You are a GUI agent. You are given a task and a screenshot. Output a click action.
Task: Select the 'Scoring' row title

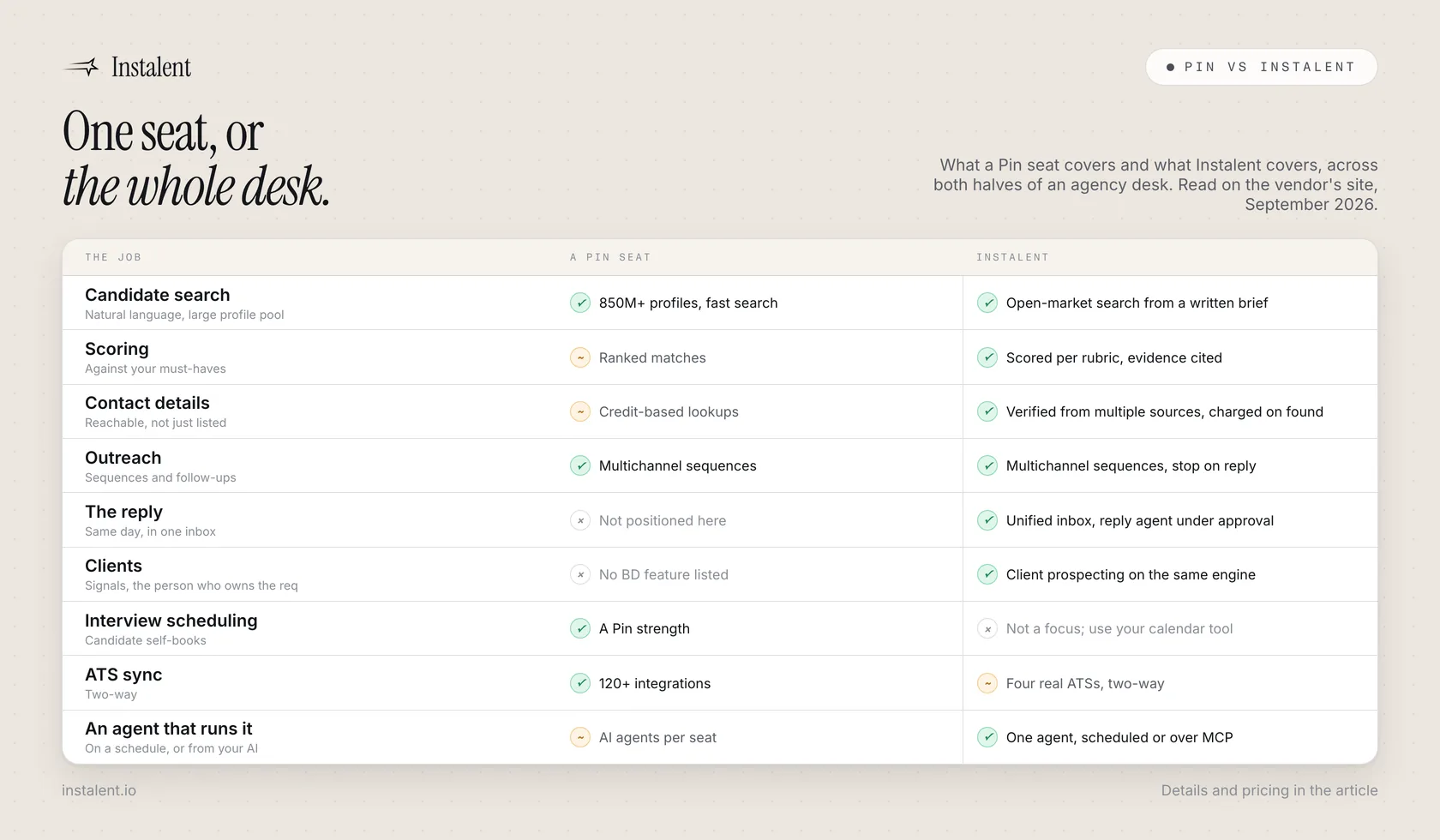click(117, 349)
